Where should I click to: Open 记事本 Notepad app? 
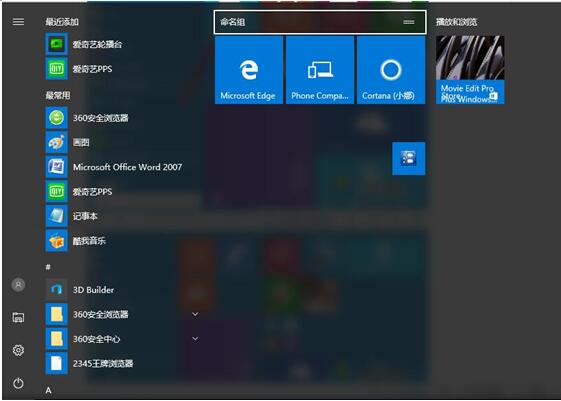pyautogui.click(x=72, y=216)
